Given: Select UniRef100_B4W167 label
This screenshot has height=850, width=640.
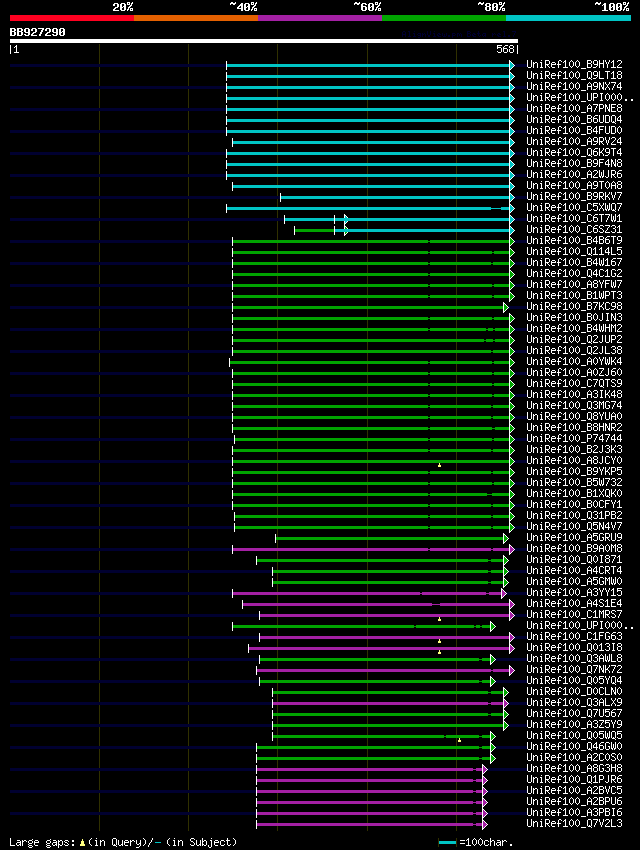Looking at the screenshot, I should pyautogui.click(x=574, y=262).
